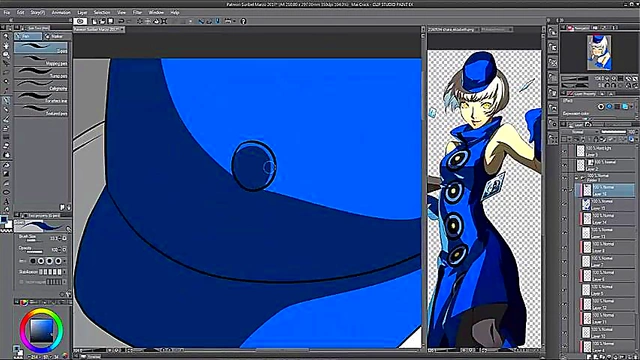640x360 pixels.
Task: Click the Scale/Rotate icon in the toolbar
Action: pos(164,21)
